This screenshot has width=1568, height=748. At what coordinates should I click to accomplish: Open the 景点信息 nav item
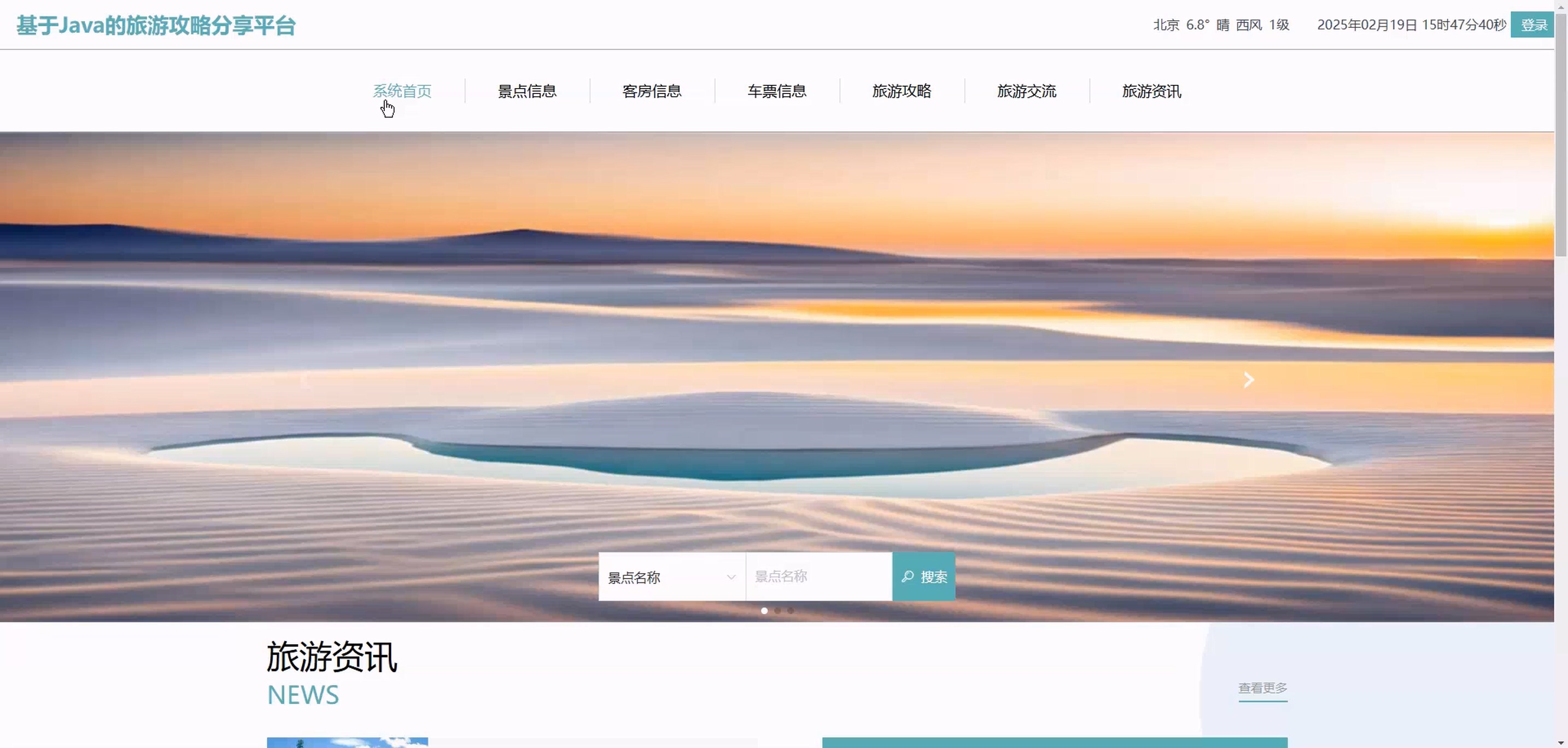526,91
